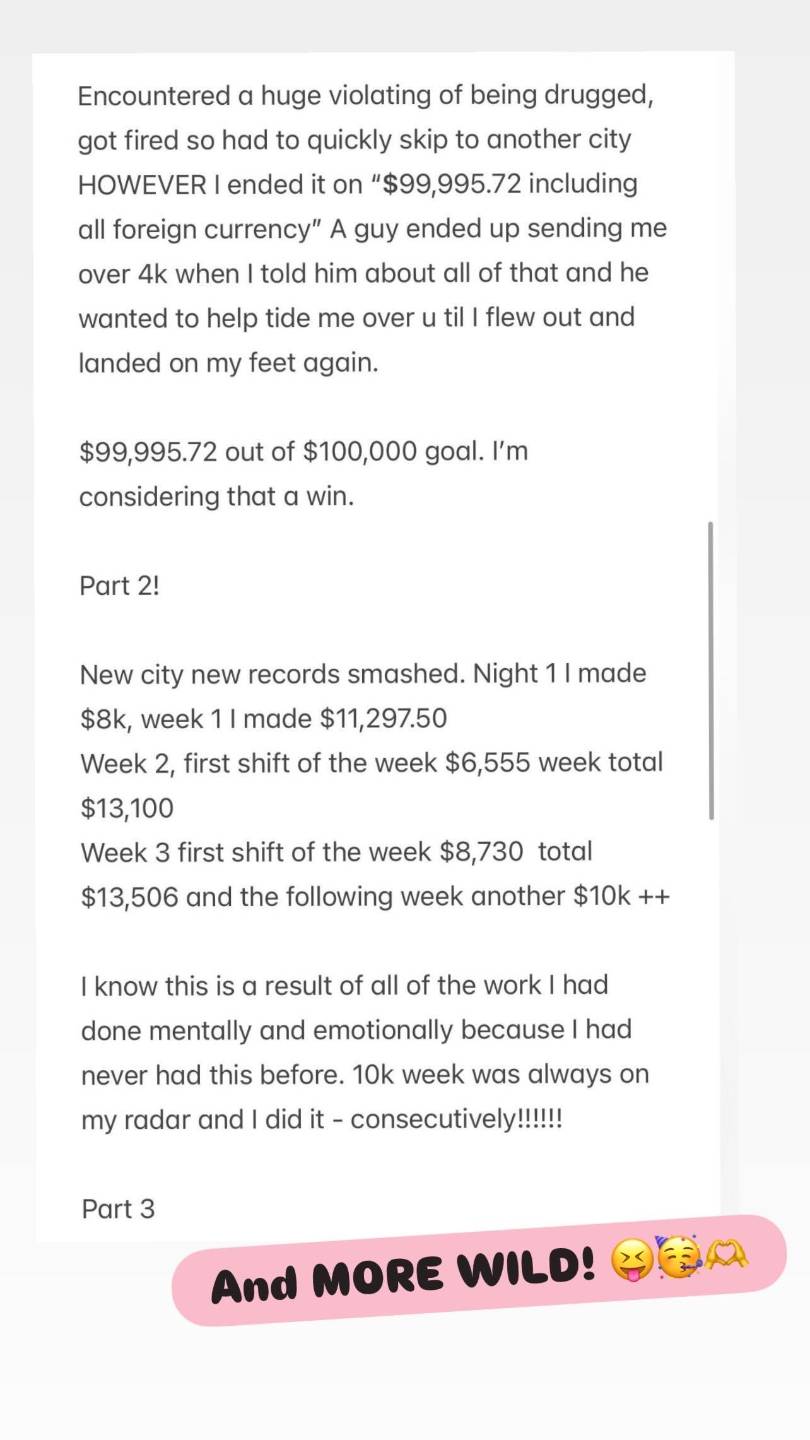The width and height of the screenshot is (810, 1440).
Task: Click the word 'consecutively!!!!!!'
Action: pos(456,1120)
